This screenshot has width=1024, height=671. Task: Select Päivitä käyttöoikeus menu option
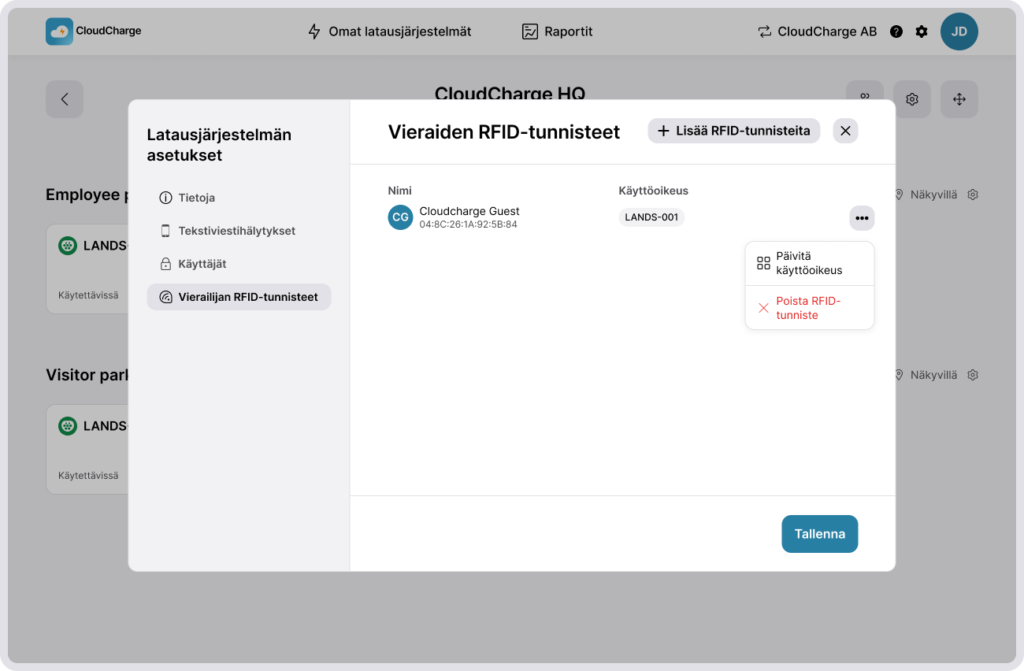point(809,263)
